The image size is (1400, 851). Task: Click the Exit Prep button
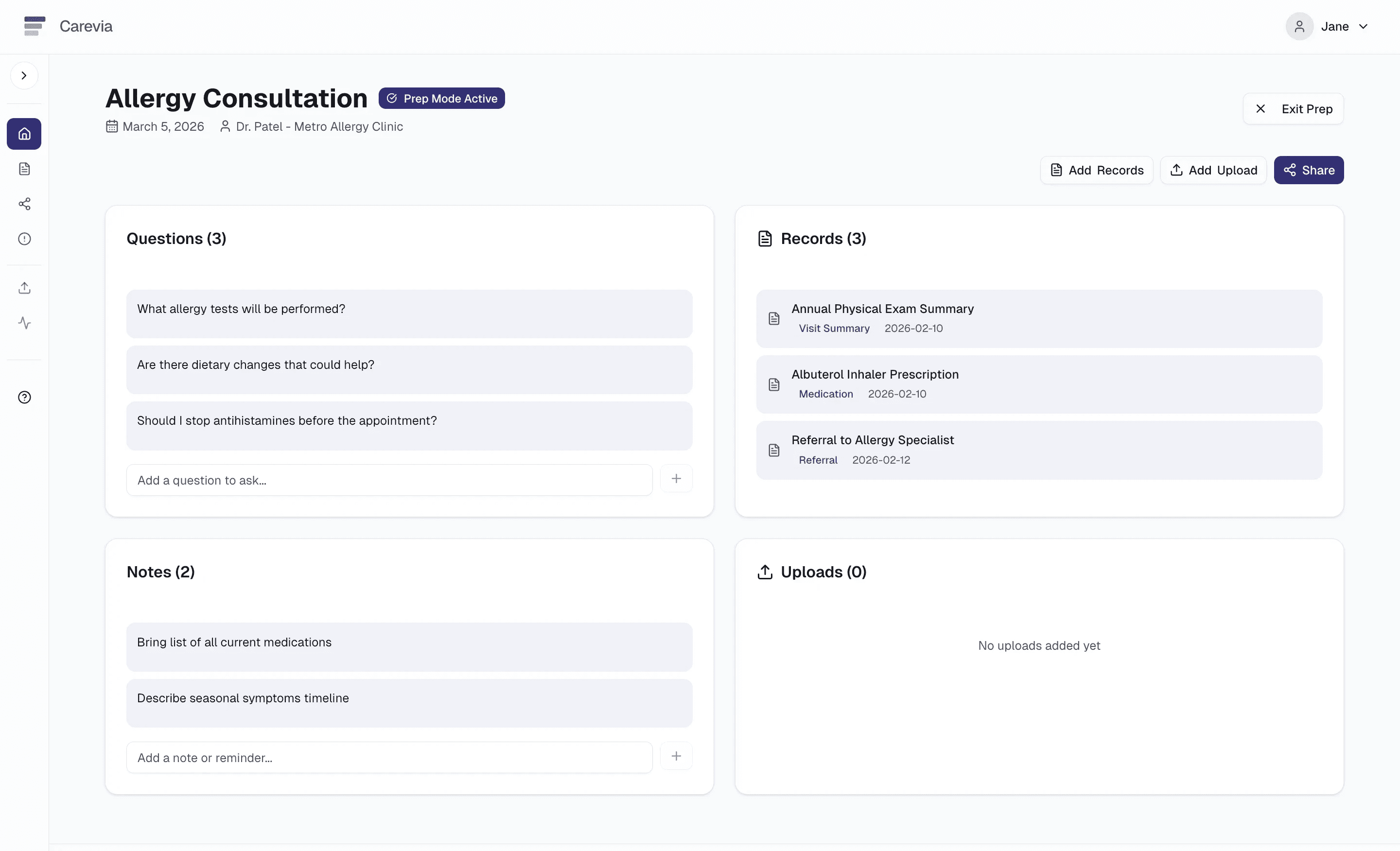[1293, 108]
